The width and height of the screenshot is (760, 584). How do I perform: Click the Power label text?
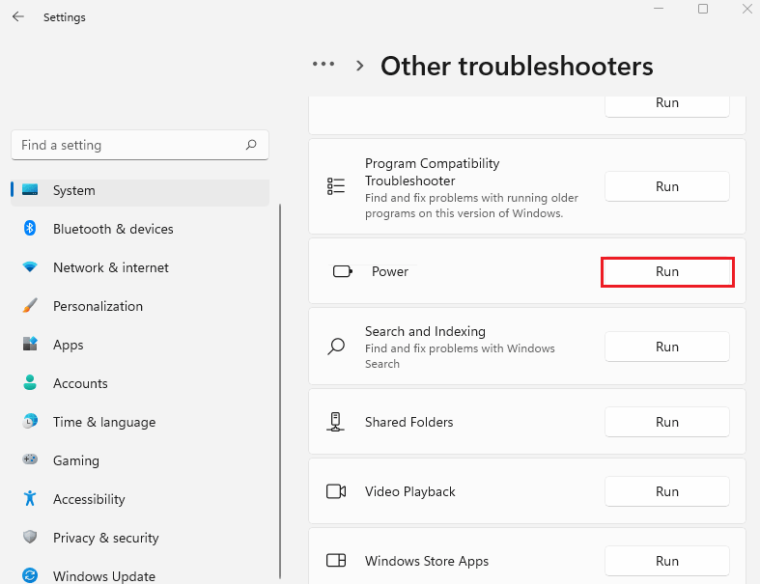[390, 271]
